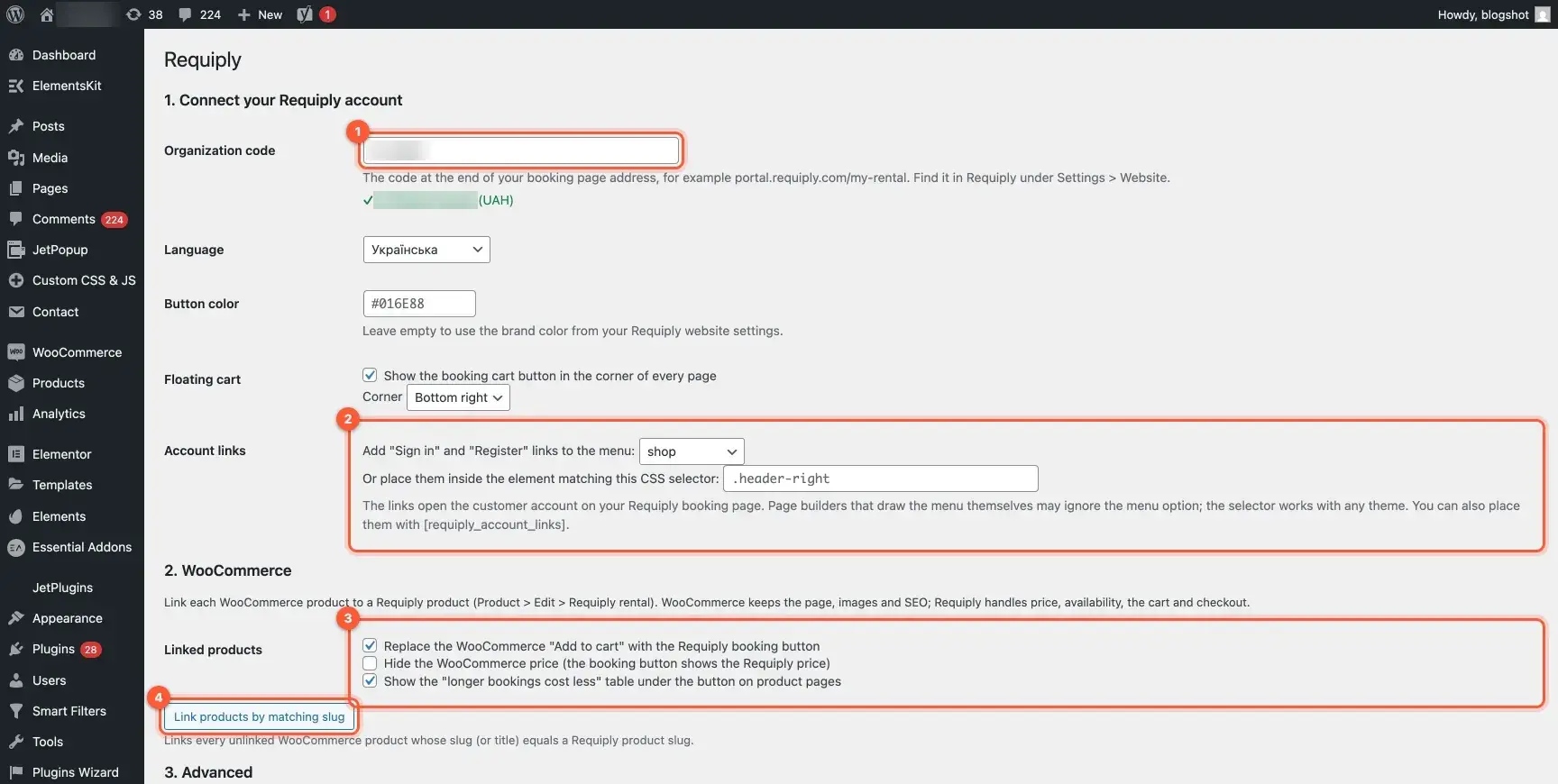Click the Posts pushpin icon
The width and height of the screenshot is (1558, 784).
[16, 126]
